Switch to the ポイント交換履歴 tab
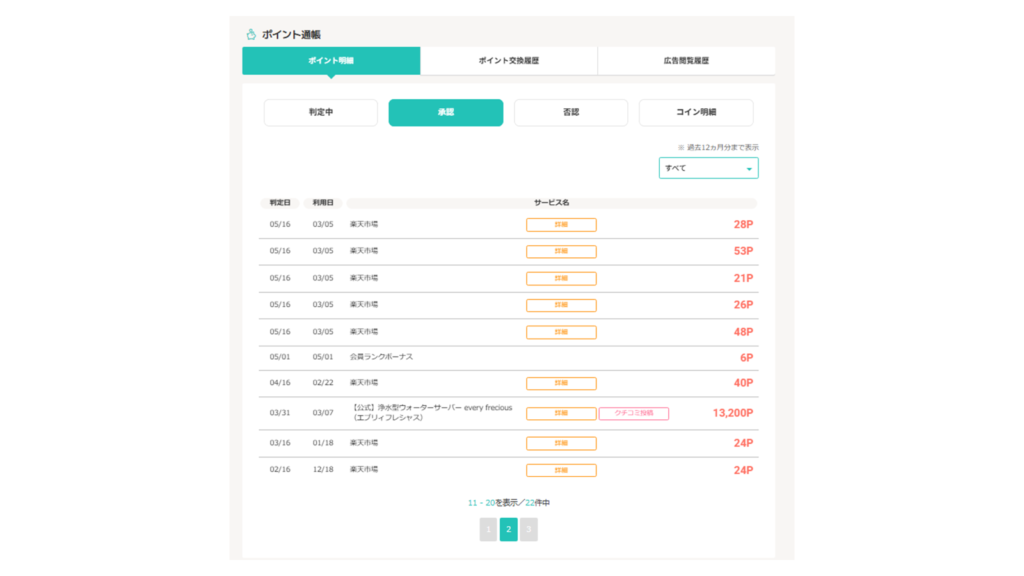 coord(508,61)
